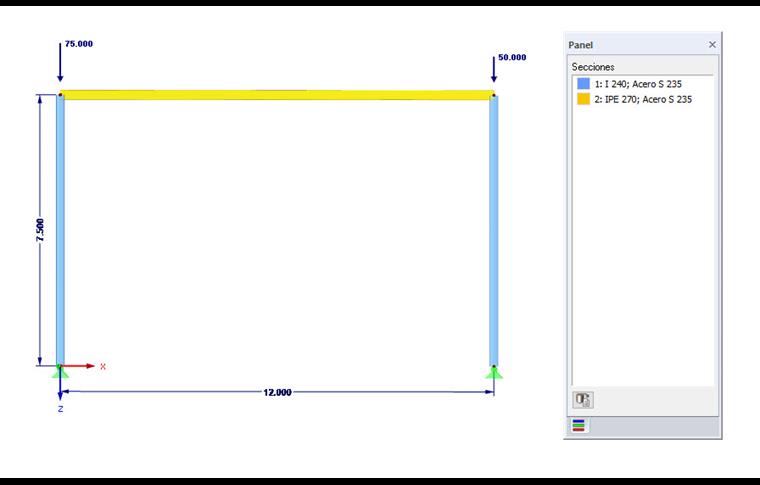The width and height of the screenshot is (760, 485).
Task: Click the 7.500 height dimension label
Action: (x=40, y=230)
